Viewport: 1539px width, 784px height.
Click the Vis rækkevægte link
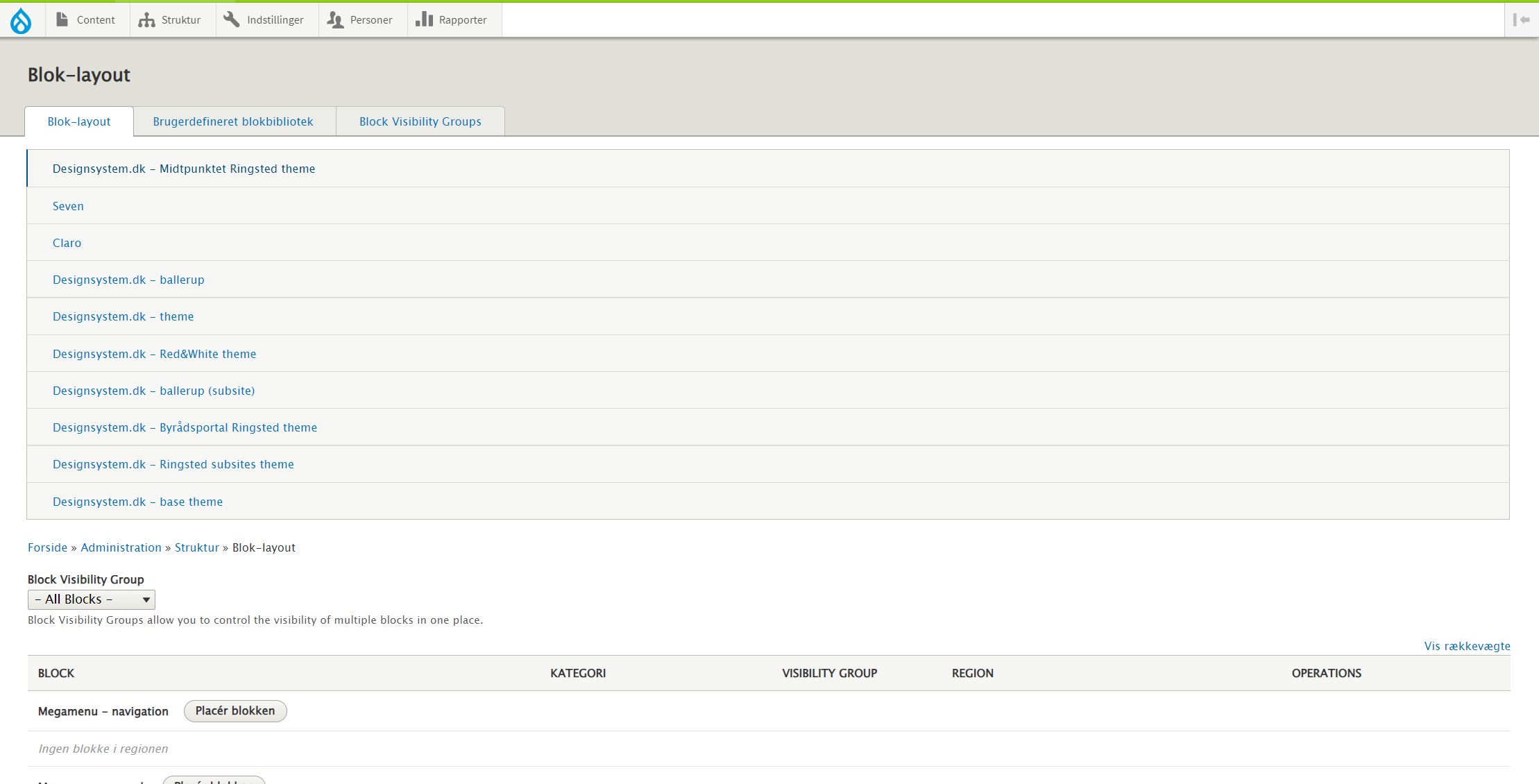click(x=1467, y=646)
